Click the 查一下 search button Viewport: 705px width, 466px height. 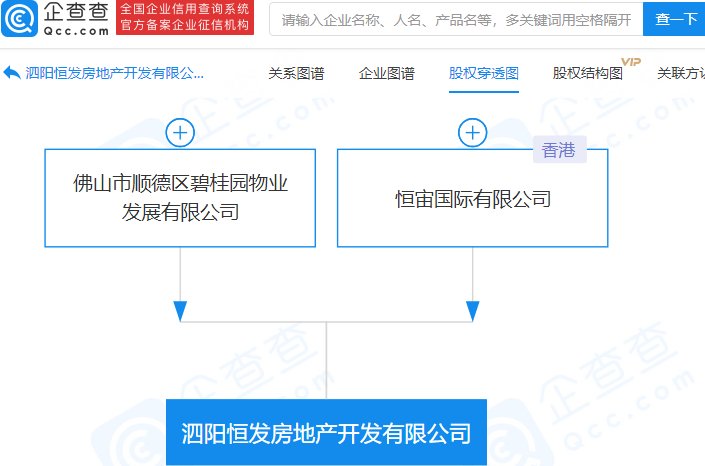pos(674,19)
